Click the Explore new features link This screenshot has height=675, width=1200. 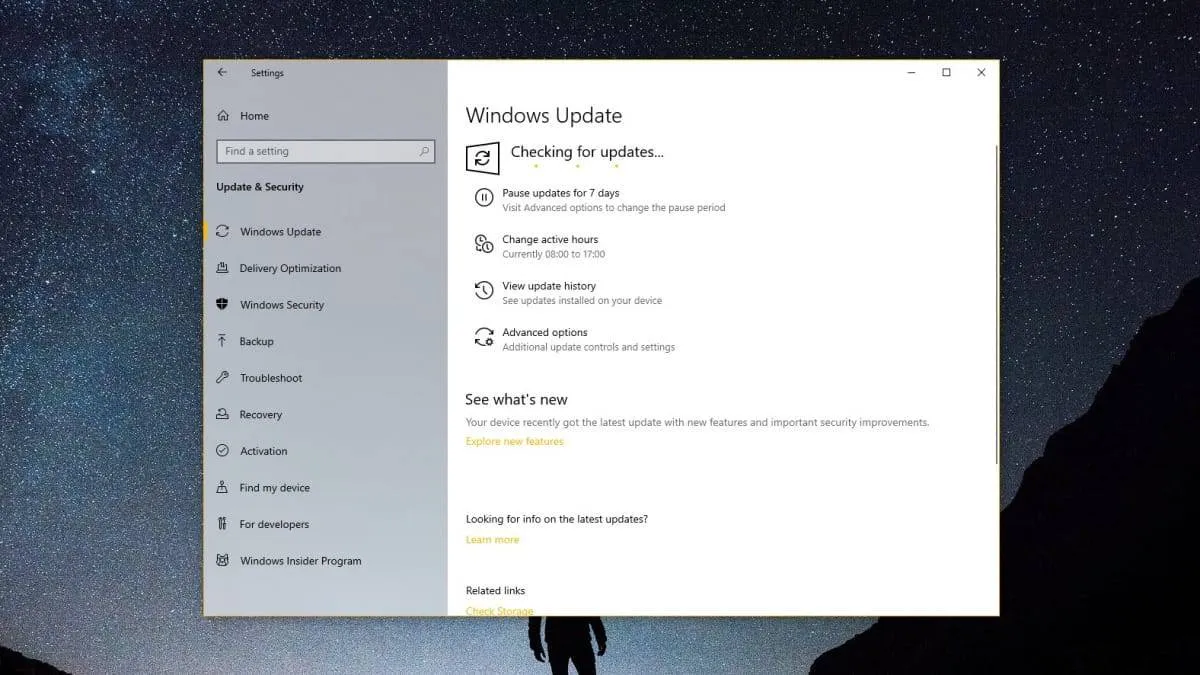513,441
